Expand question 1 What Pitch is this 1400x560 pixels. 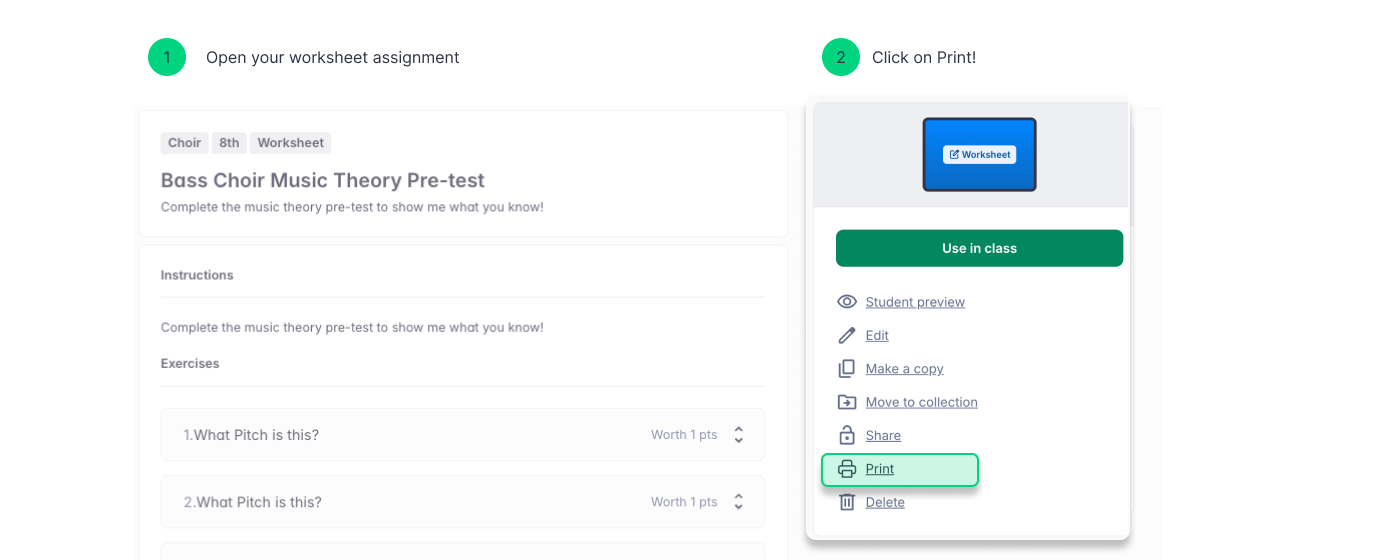point(738,435)
